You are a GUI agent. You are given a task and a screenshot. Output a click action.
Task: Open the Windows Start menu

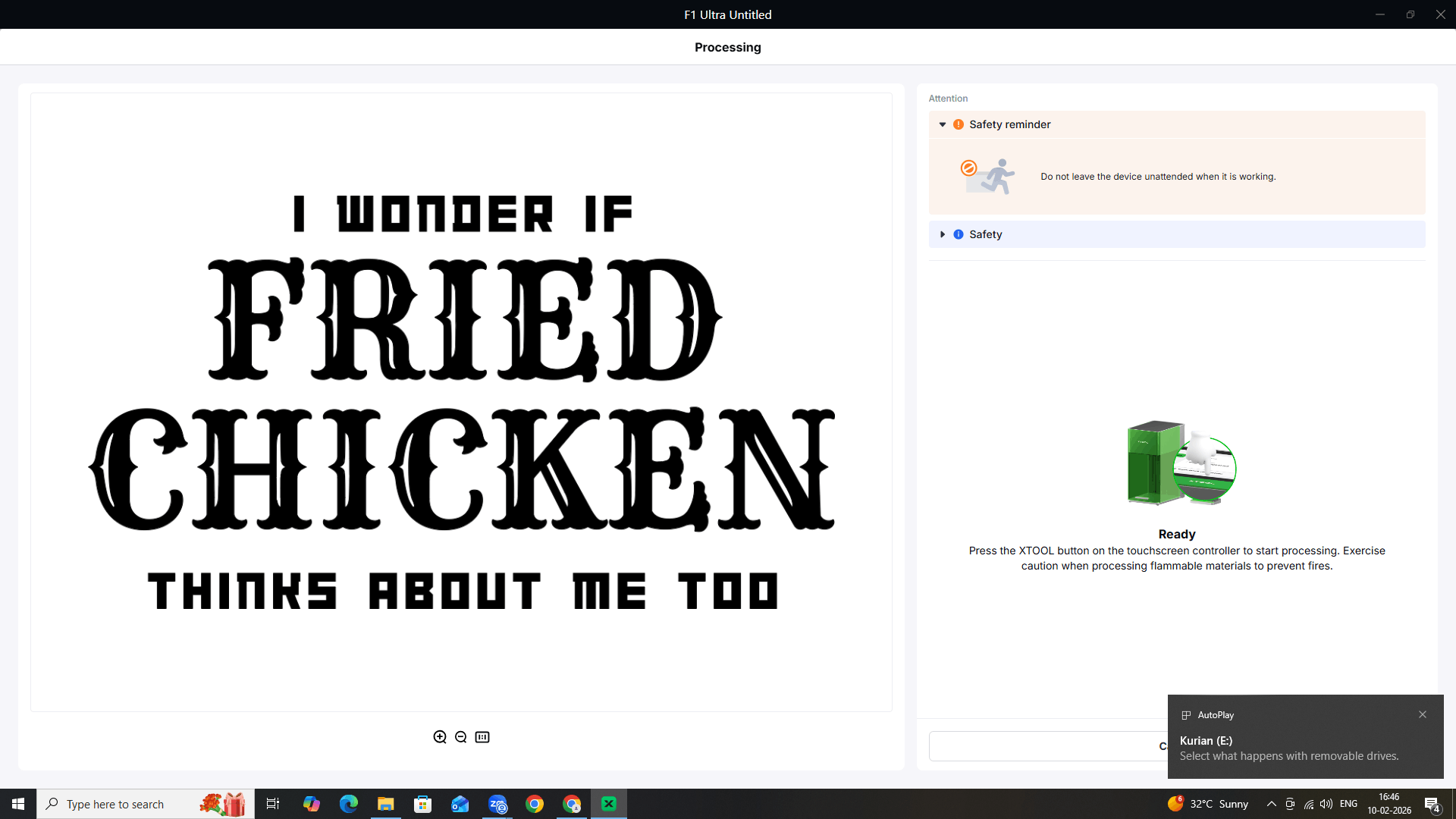18,804
